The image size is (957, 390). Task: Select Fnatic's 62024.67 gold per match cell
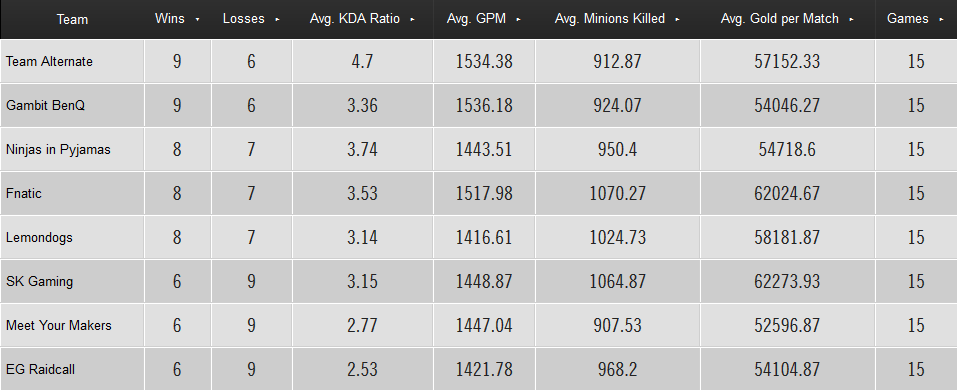tap(787, 193)
